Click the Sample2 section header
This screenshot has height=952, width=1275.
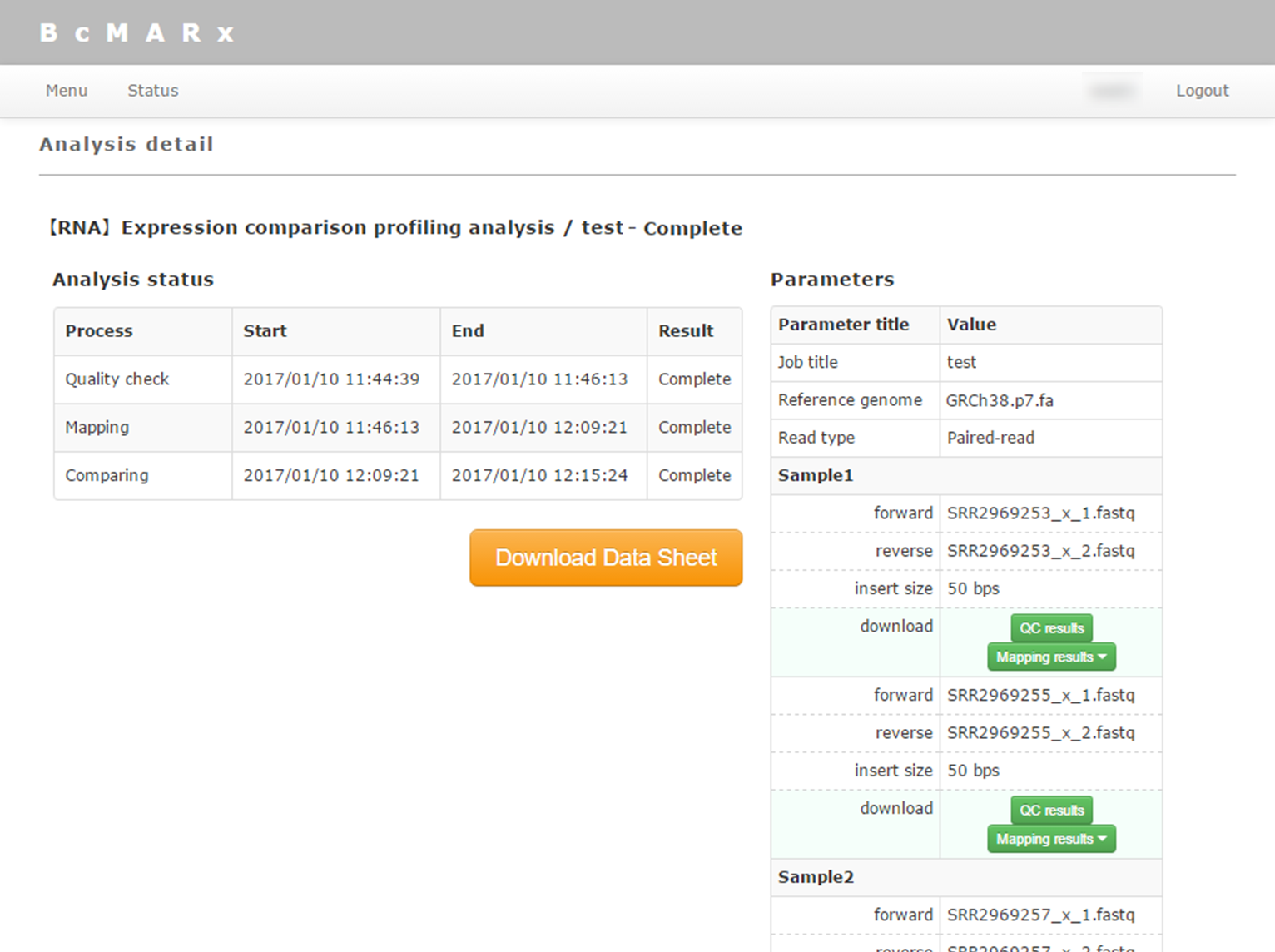pyautogui.click(x=816, y=877)
